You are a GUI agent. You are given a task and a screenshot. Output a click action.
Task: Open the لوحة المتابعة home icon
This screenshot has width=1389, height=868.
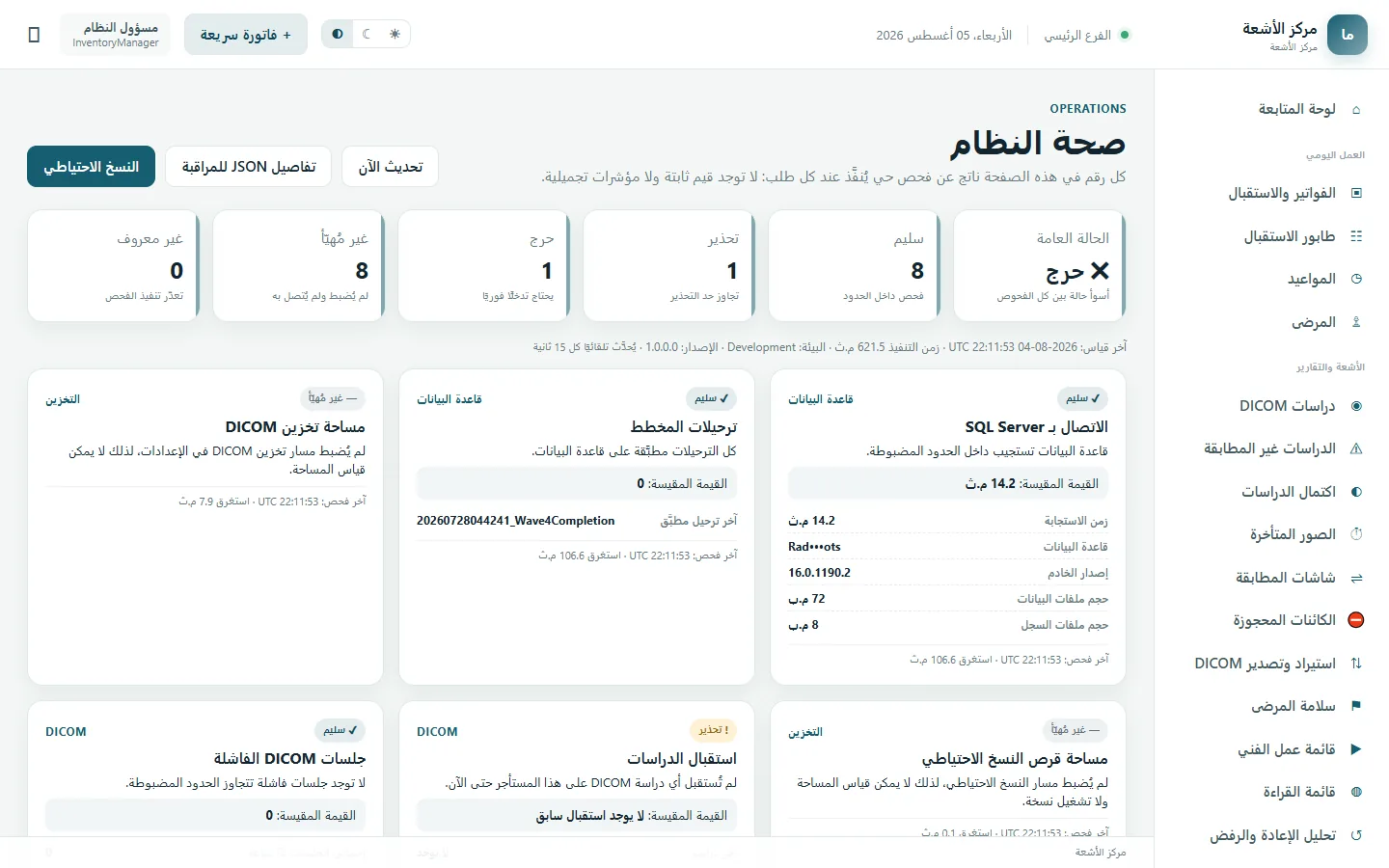(1356, 109)
